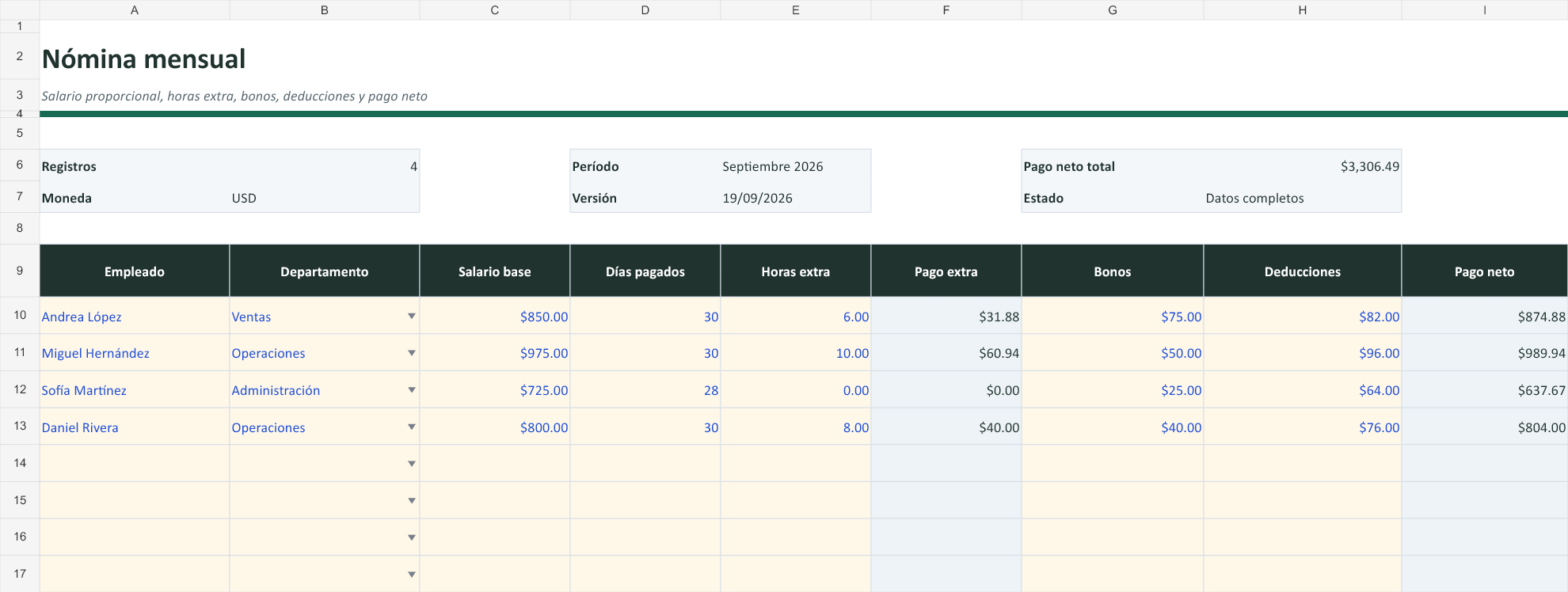This screenshot has height=592, width=1568.
Task: Select the 'Bonos' header cell
Action: pos(1113,271)
